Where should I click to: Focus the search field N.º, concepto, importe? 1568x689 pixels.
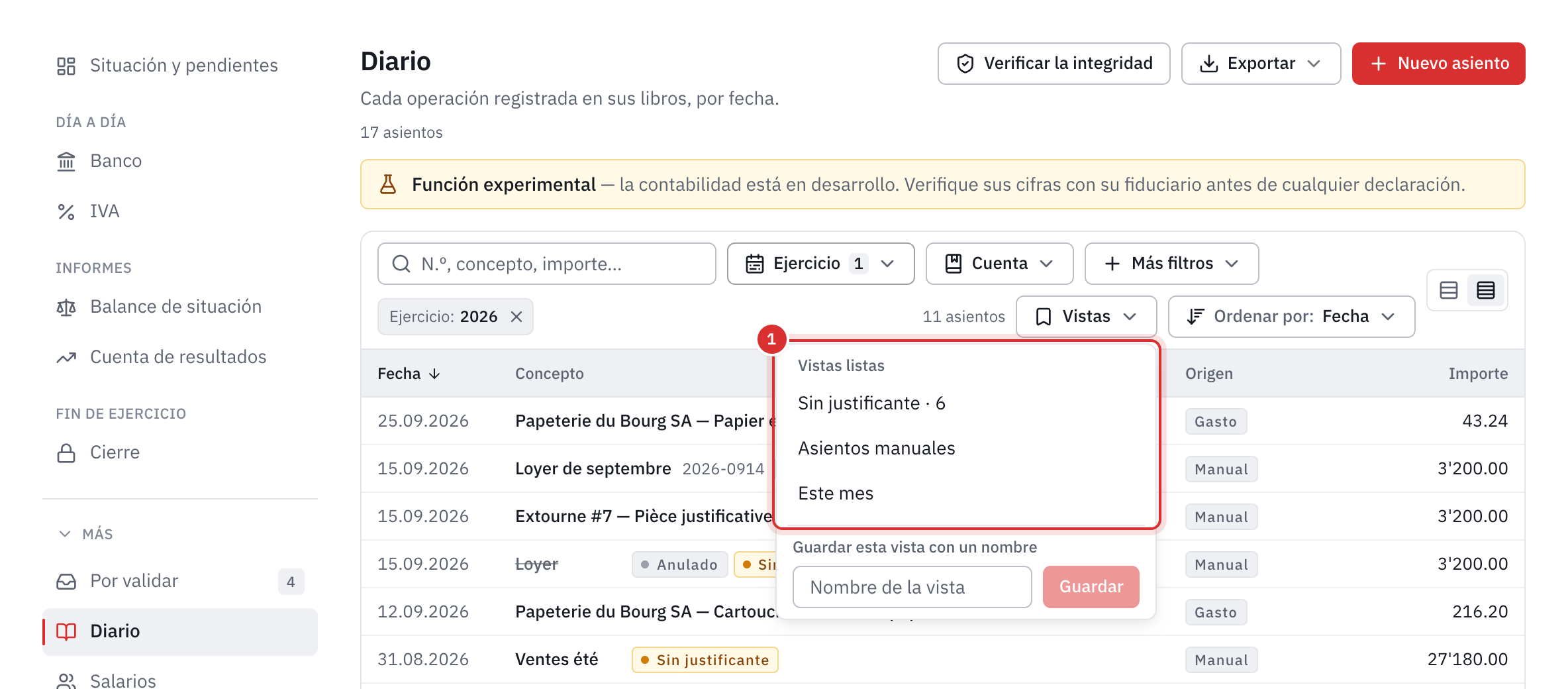coord(546,264)
